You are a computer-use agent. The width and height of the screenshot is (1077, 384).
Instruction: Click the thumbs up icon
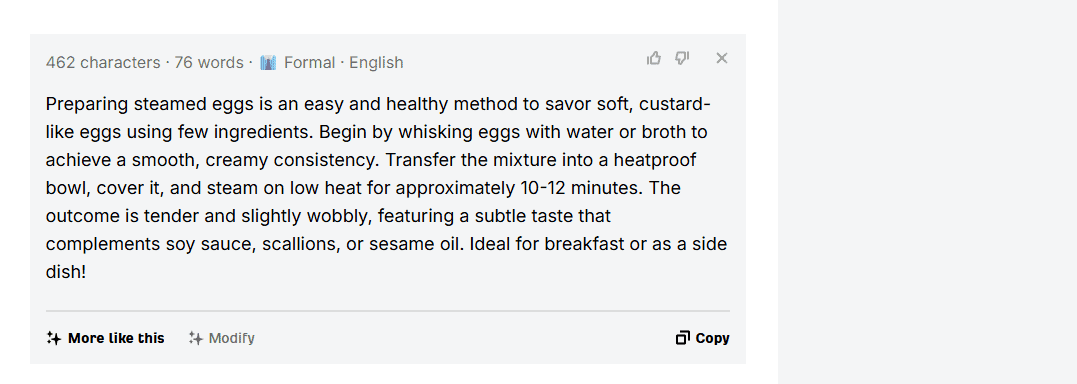click(654, 58)
